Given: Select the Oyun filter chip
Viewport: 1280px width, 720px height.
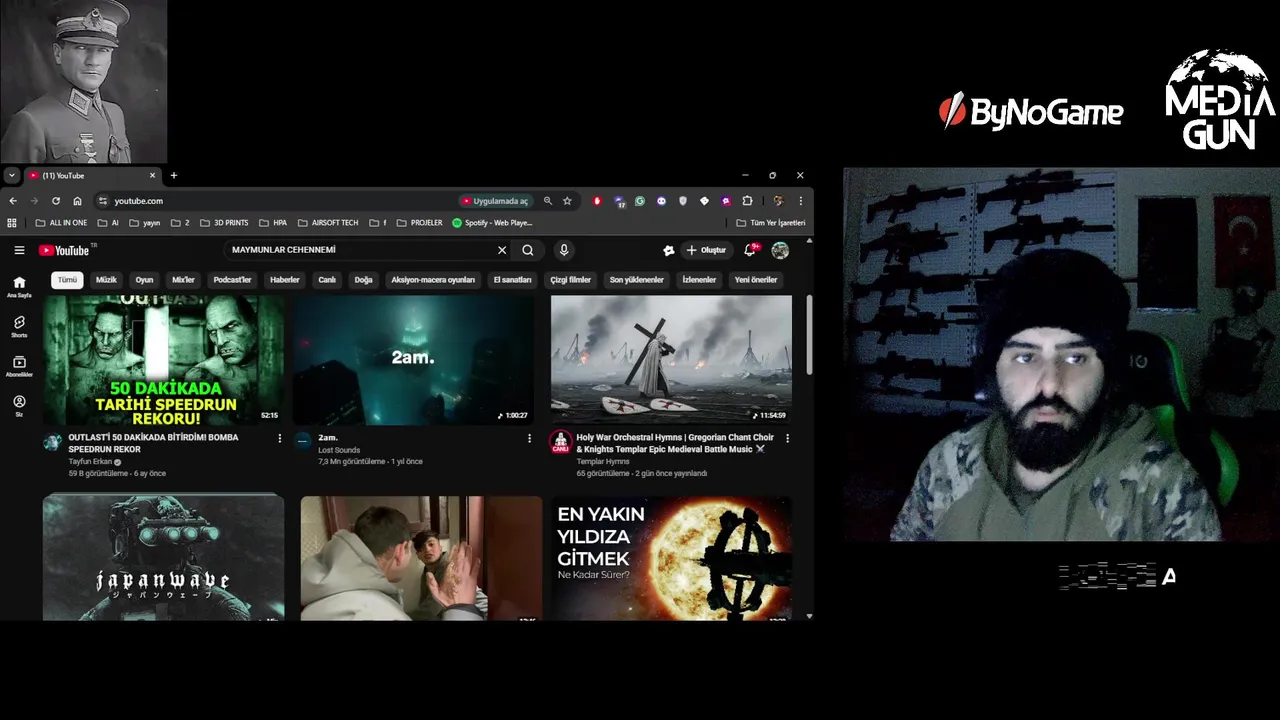Looking at the screenshot, I should click(144, 280).
